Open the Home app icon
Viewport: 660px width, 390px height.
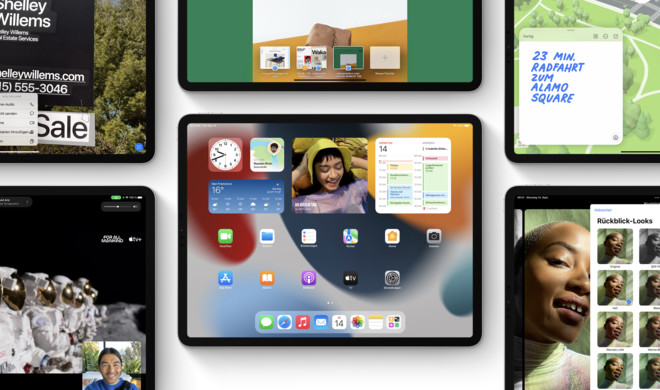coord(392,236)
